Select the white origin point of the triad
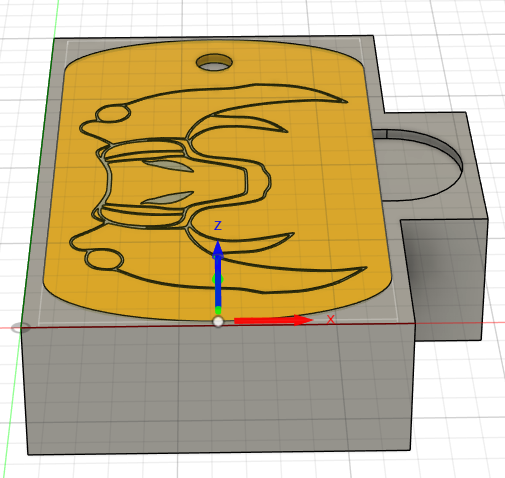Screen dimensions: 505x478 [218, 322]
